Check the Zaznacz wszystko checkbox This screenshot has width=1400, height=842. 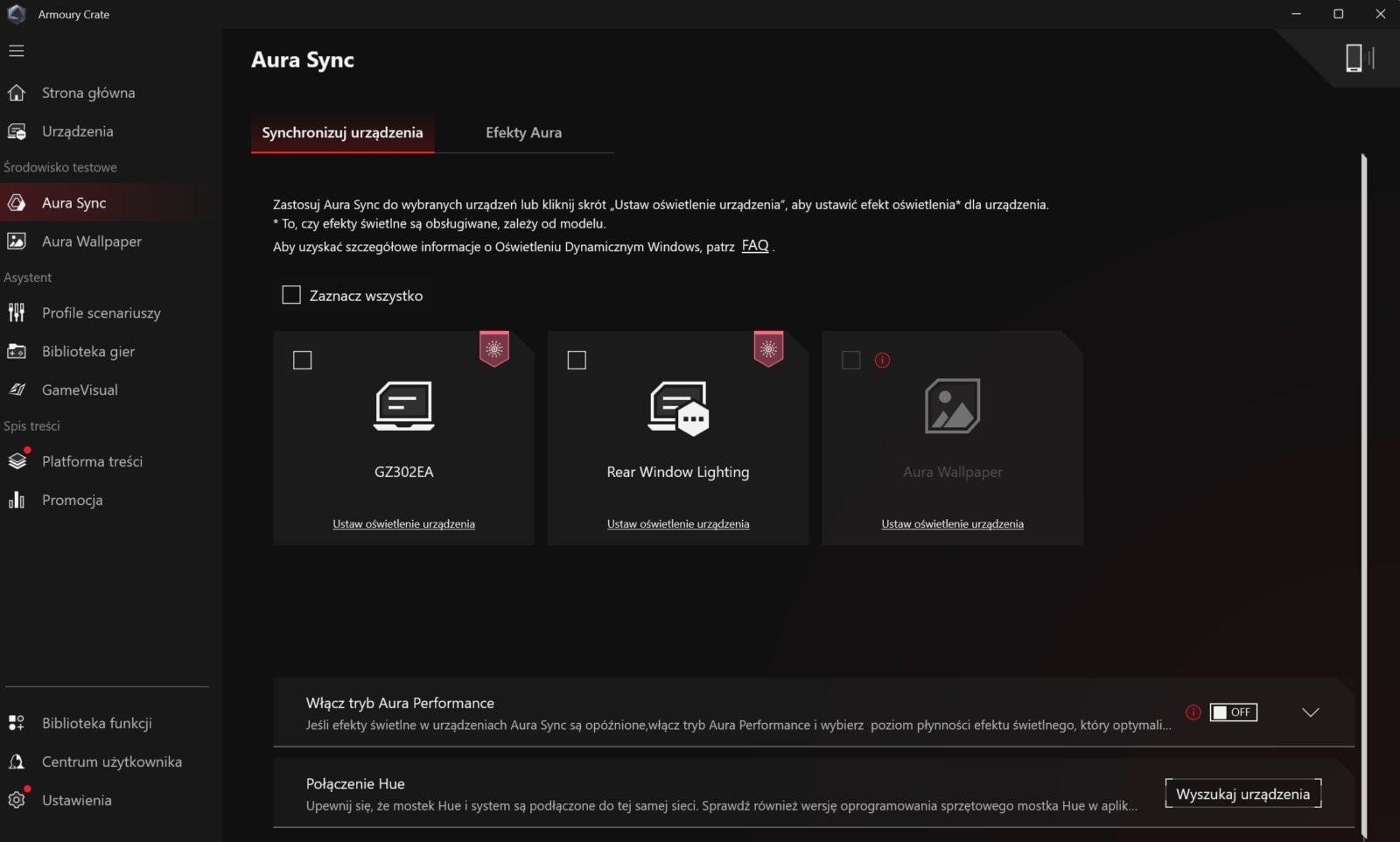pyautogui.click(x=291, y=295)
